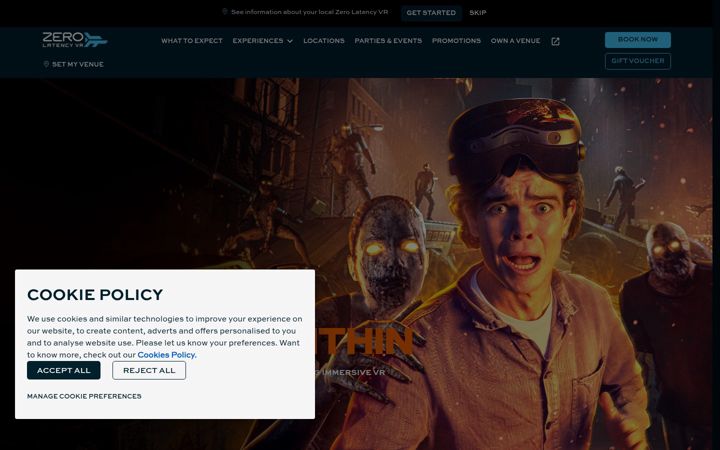This screenshot has height=450, width=720.
Task: Open the Experiences menu item
Action: click(x=258, y=41)
